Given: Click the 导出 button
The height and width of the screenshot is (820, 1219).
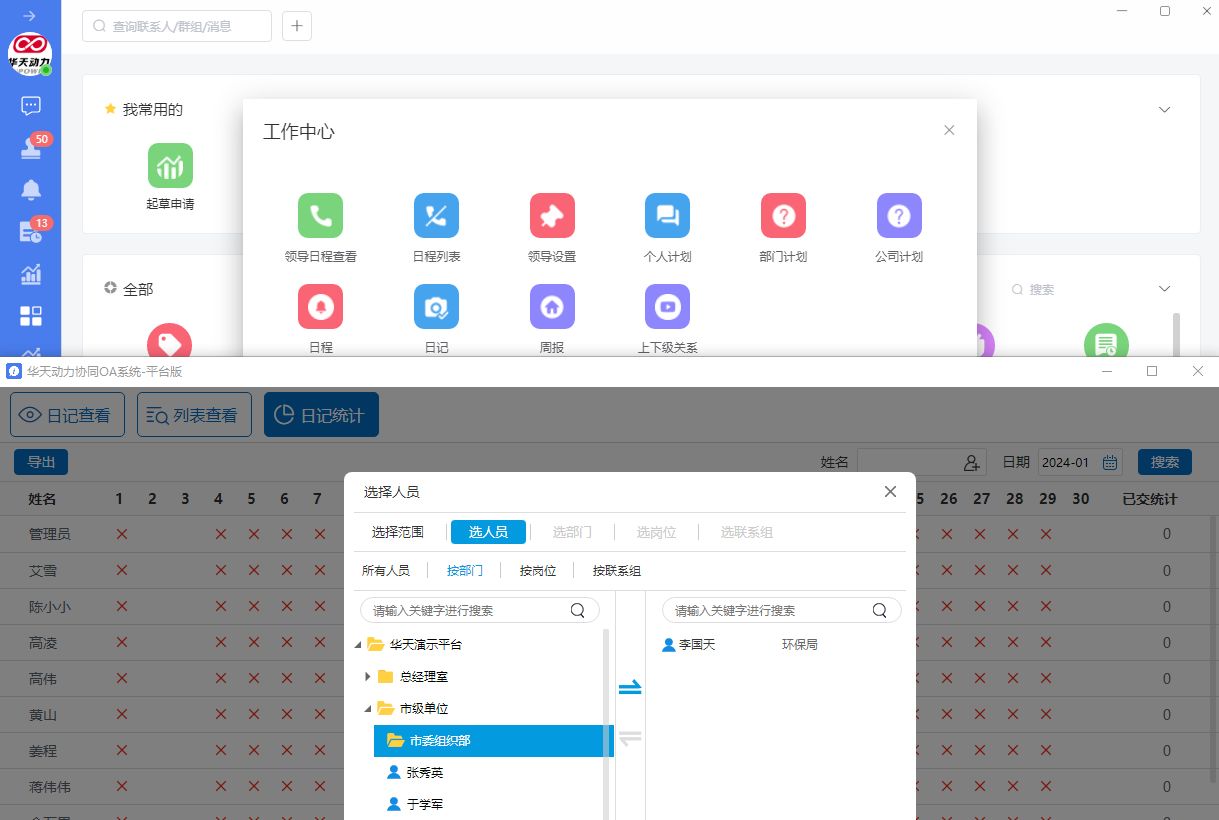Looking at the screenshot, I should coord(41,462).
